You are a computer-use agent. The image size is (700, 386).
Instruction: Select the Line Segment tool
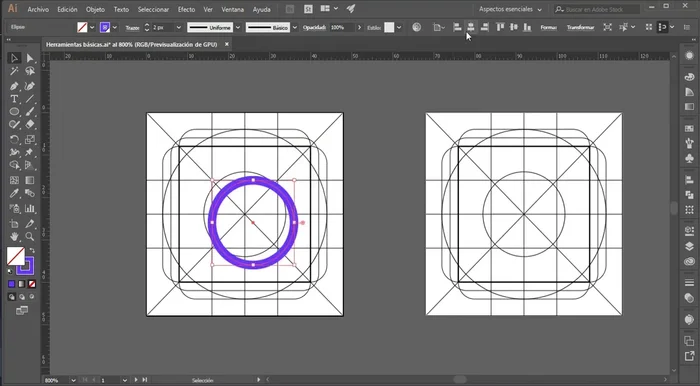click(x=30, y=99)
